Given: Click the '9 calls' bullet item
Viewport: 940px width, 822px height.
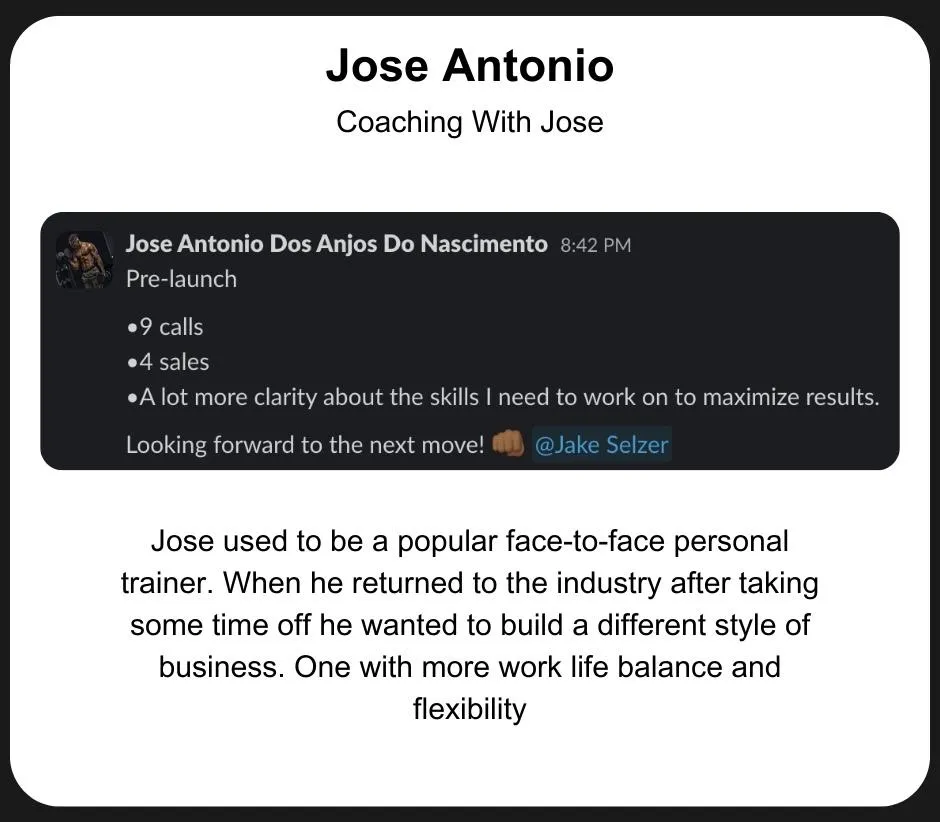Looking at the screenshot, I should point(165,327).
